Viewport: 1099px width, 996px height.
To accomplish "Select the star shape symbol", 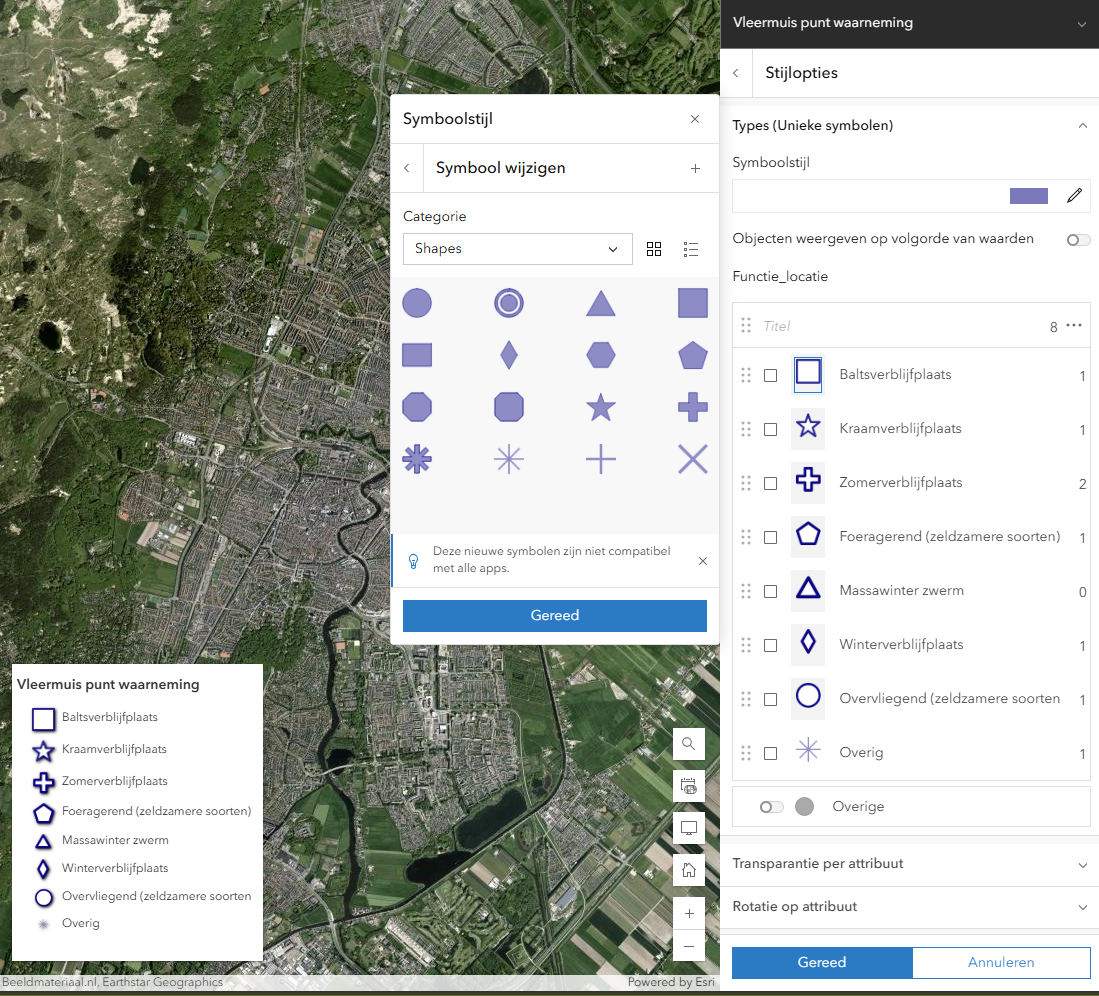I will 600,407.
